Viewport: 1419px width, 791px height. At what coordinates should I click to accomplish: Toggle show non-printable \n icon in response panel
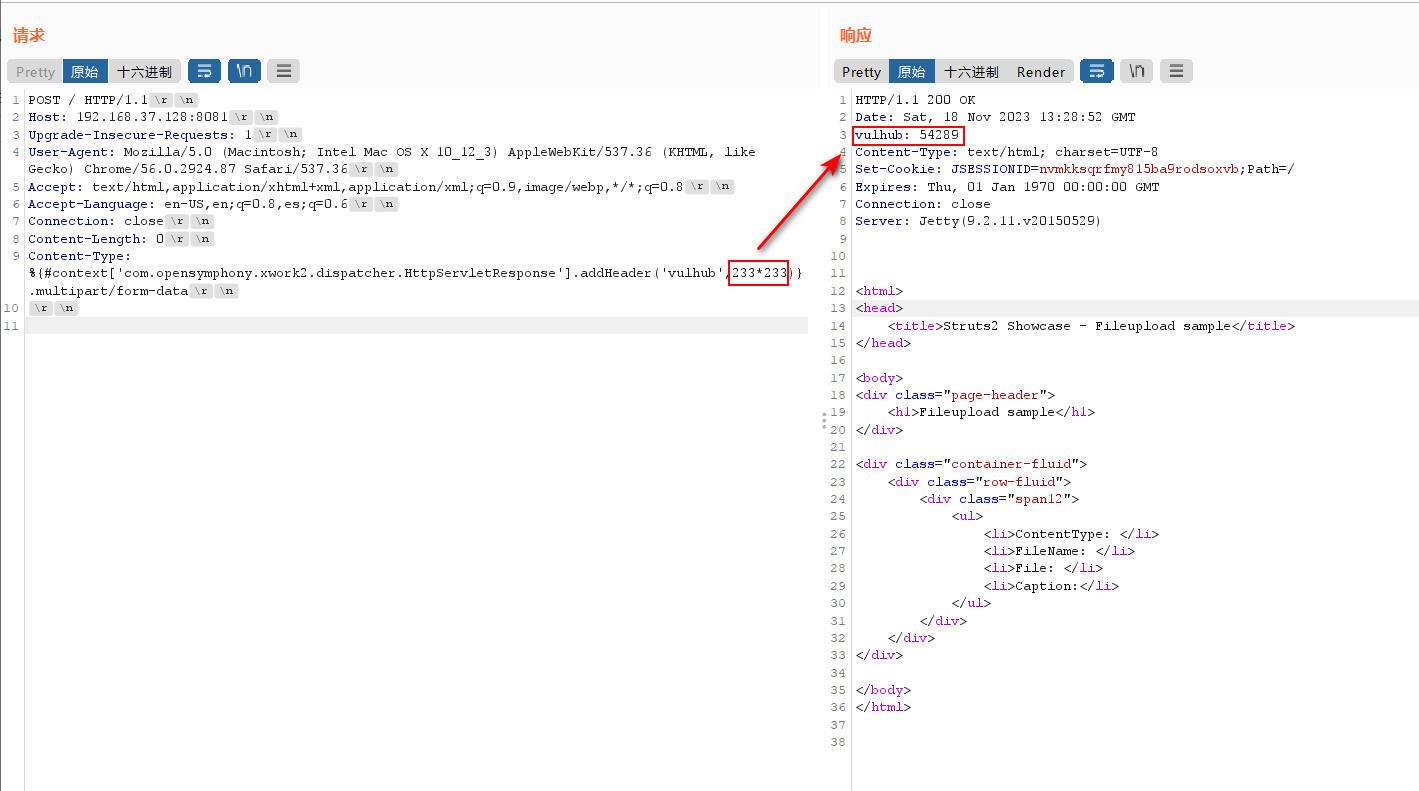click(x=1136, y=71)
